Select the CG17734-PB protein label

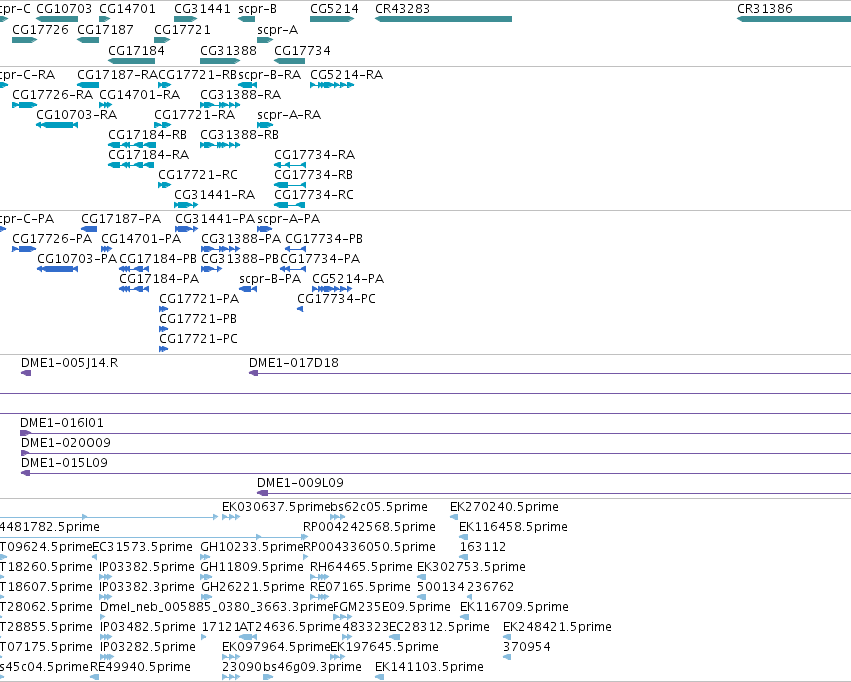click(324, 239)
